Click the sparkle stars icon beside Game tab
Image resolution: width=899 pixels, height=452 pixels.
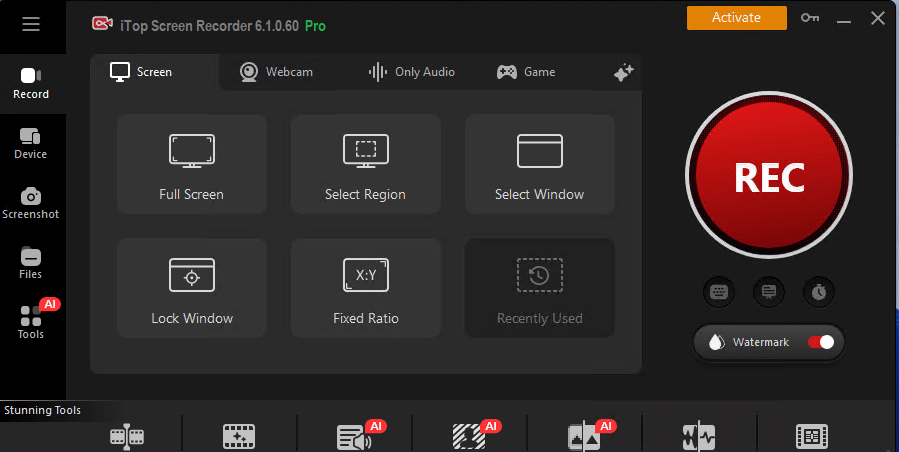tap(623, 73)
